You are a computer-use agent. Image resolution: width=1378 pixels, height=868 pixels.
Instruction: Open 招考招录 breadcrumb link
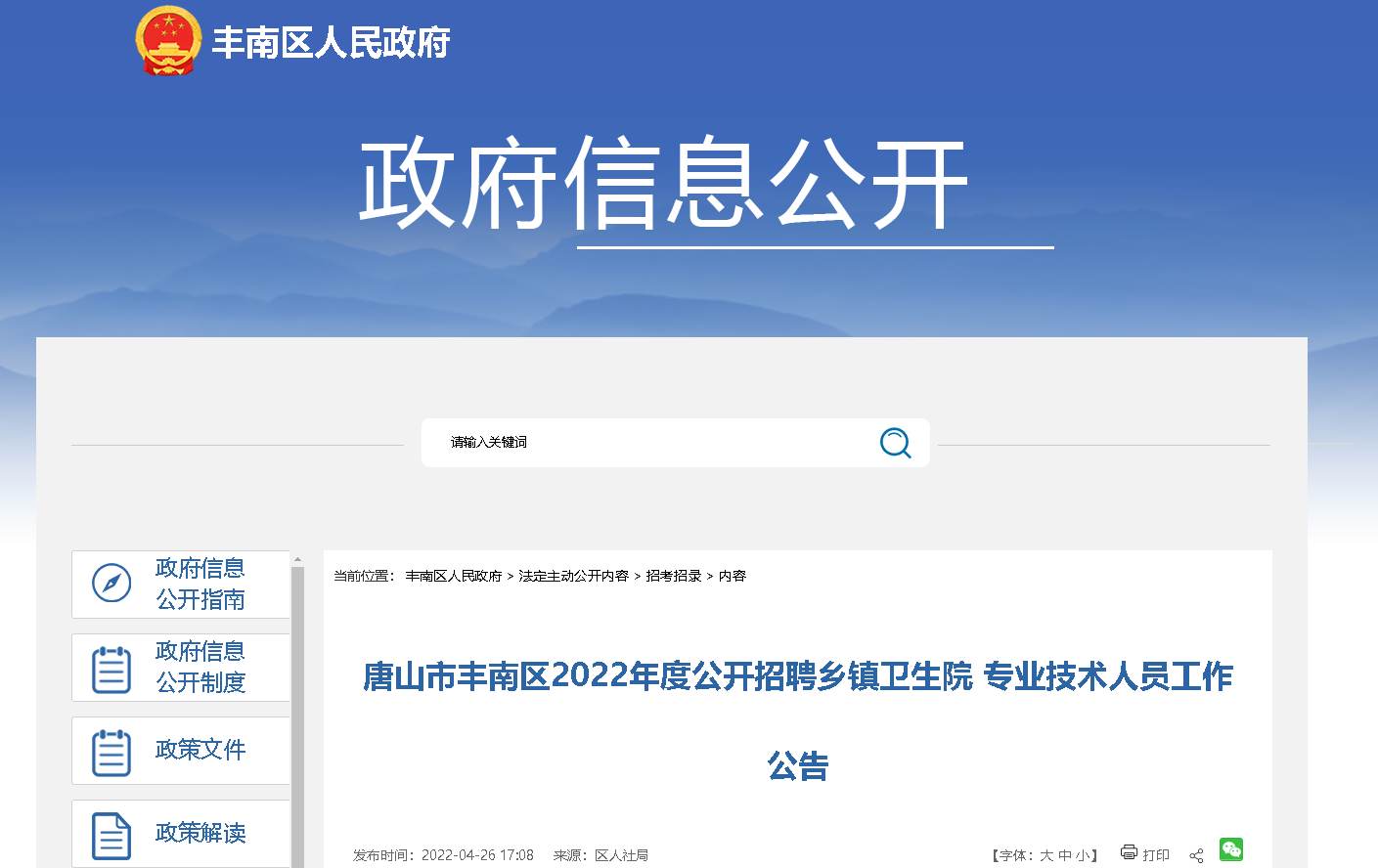[674, 576]
